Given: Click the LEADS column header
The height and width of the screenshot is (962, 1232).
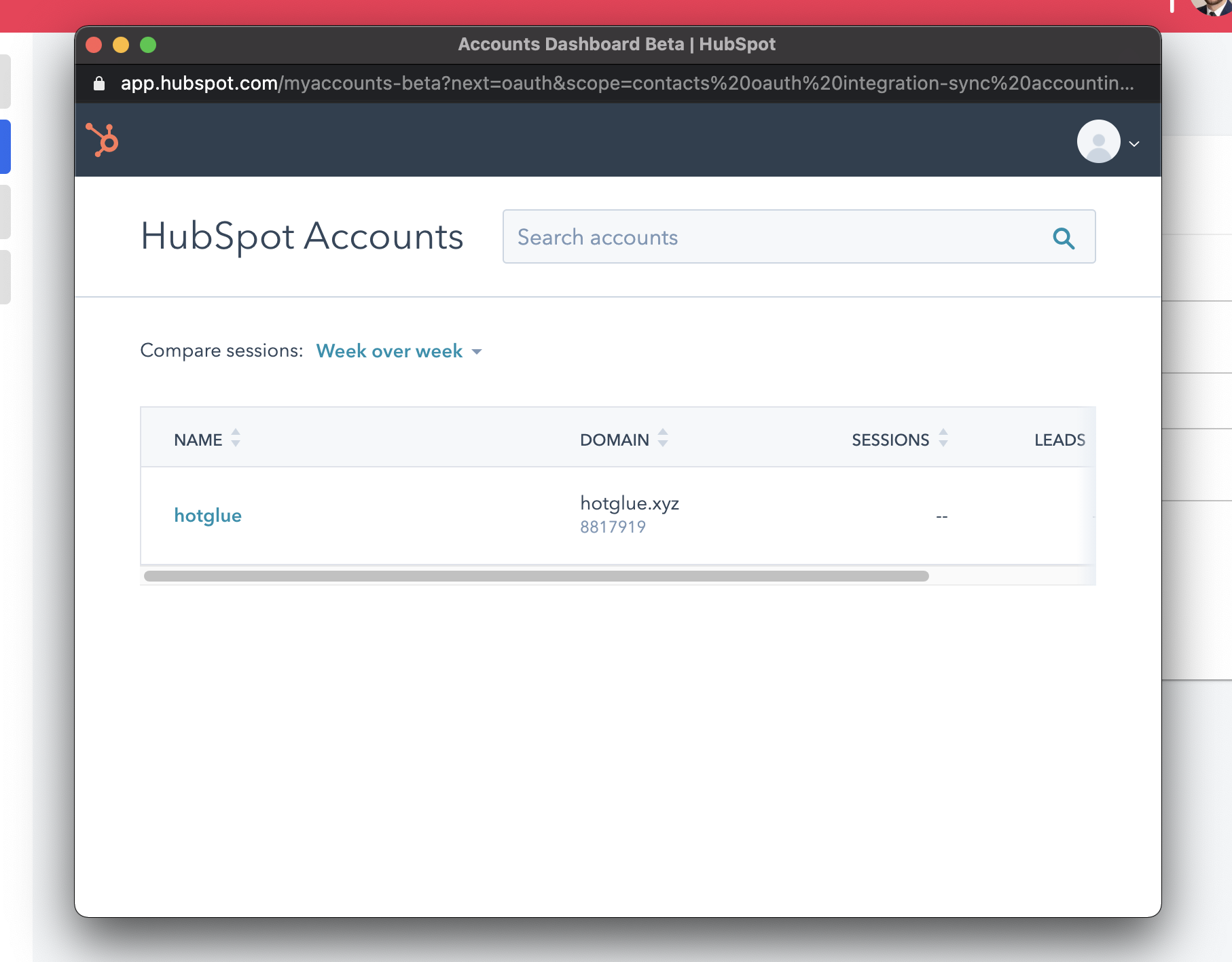Looking at the screenshot, I should pos(1059,440).
